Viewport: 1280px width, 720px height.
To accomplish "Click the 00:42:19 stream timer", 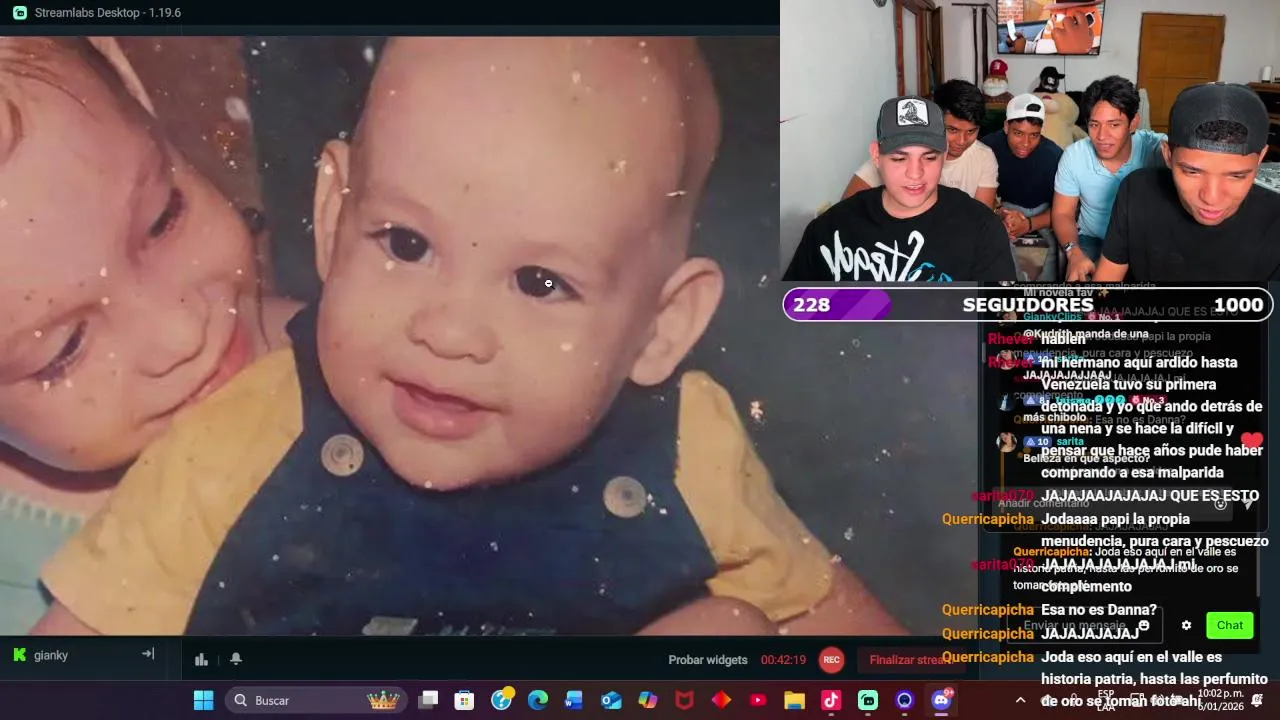I will 783,660.
